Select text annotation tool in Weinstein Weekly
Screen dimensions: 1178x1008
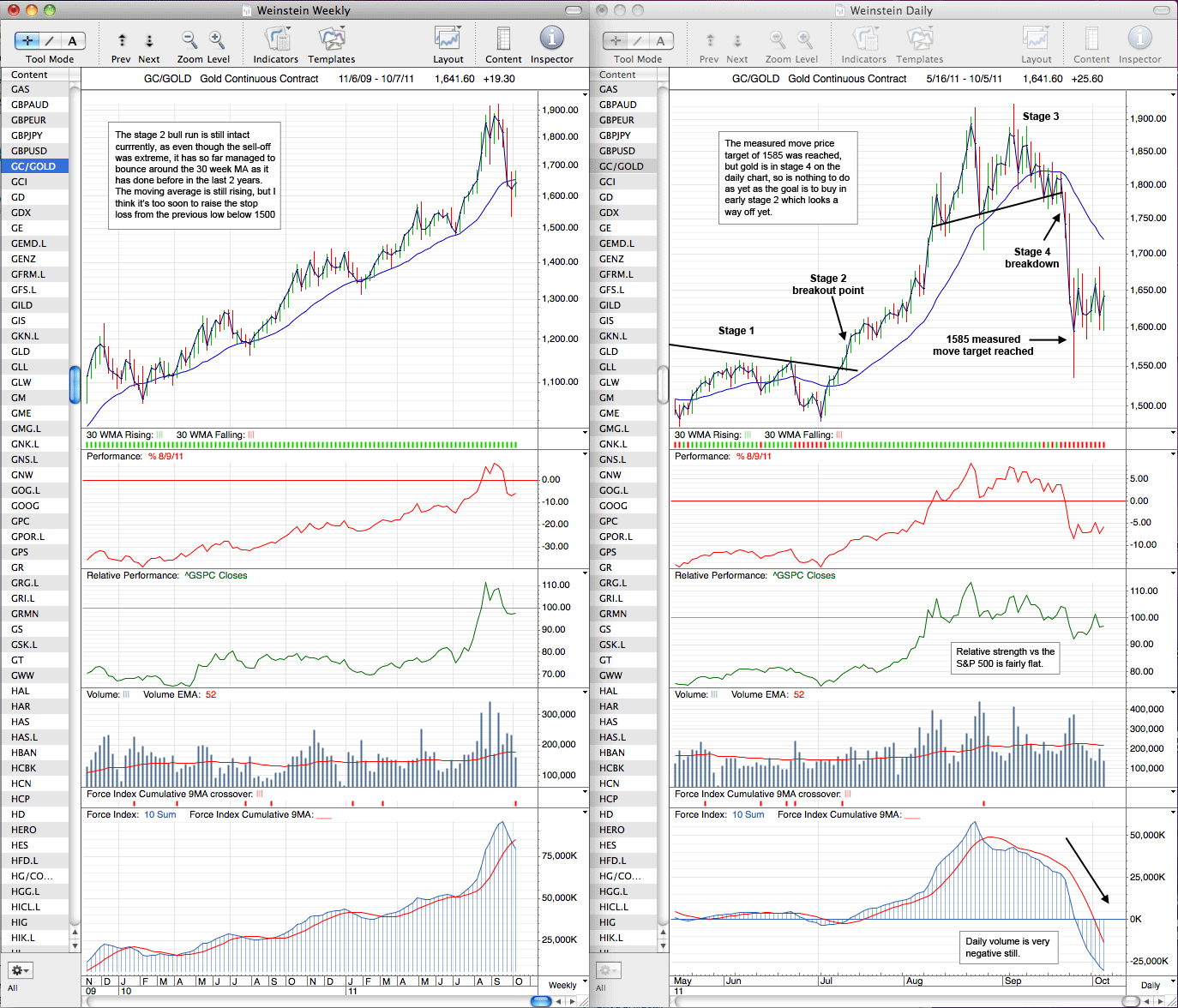coord(73,40)
